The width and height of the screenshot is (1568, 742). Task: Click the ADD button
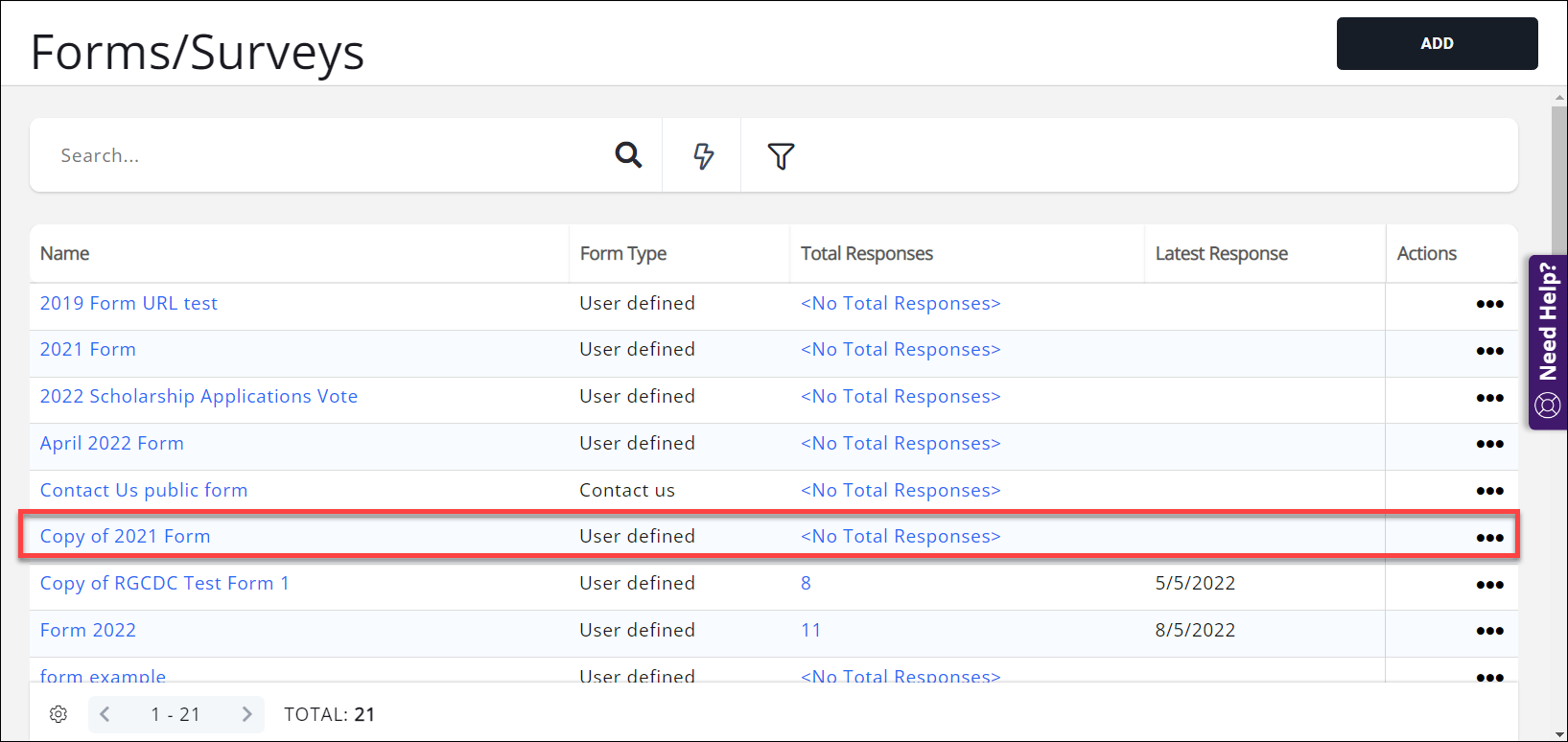[x=1437, y=43]
